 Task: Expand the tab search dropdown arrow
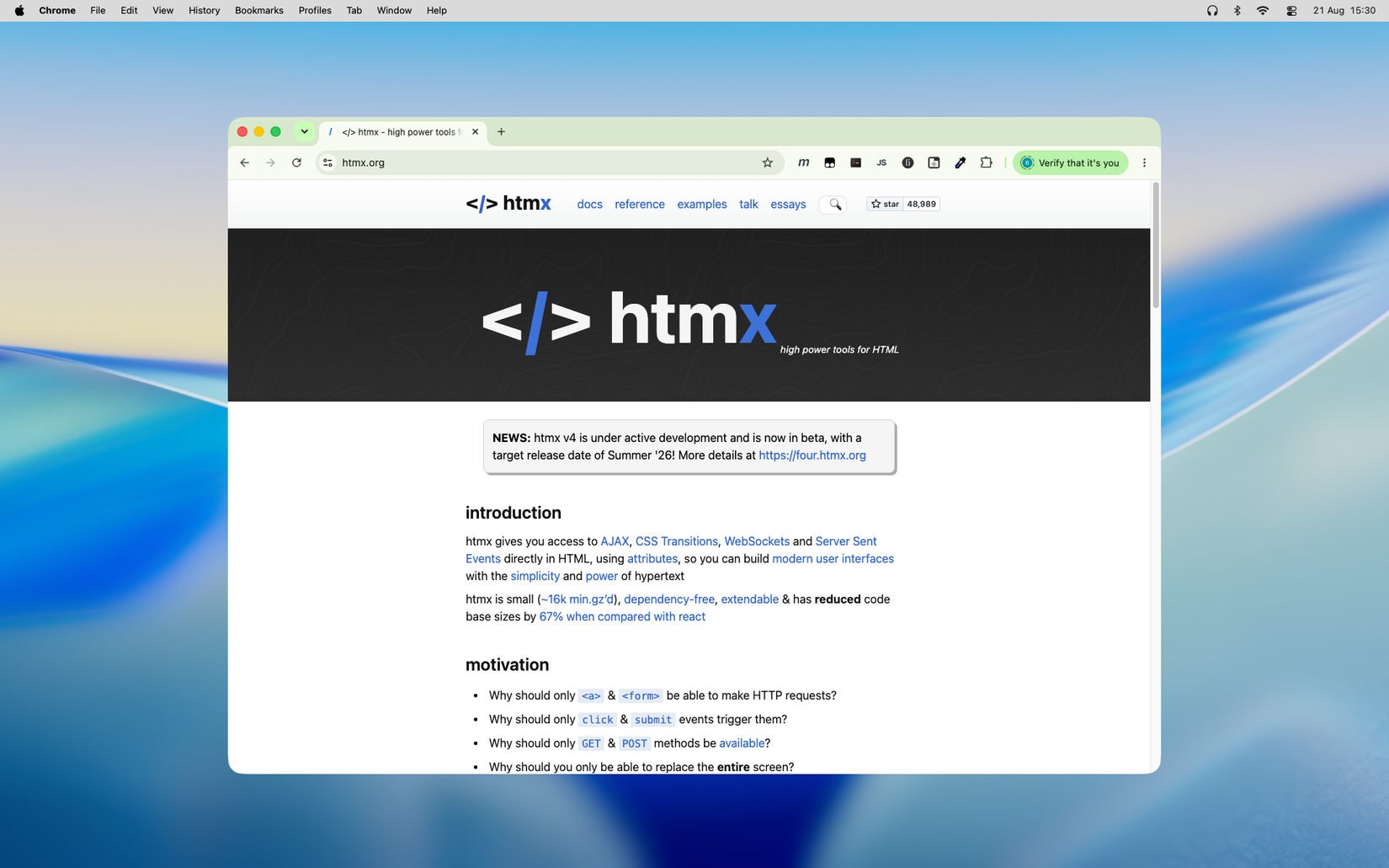[304, 131]
